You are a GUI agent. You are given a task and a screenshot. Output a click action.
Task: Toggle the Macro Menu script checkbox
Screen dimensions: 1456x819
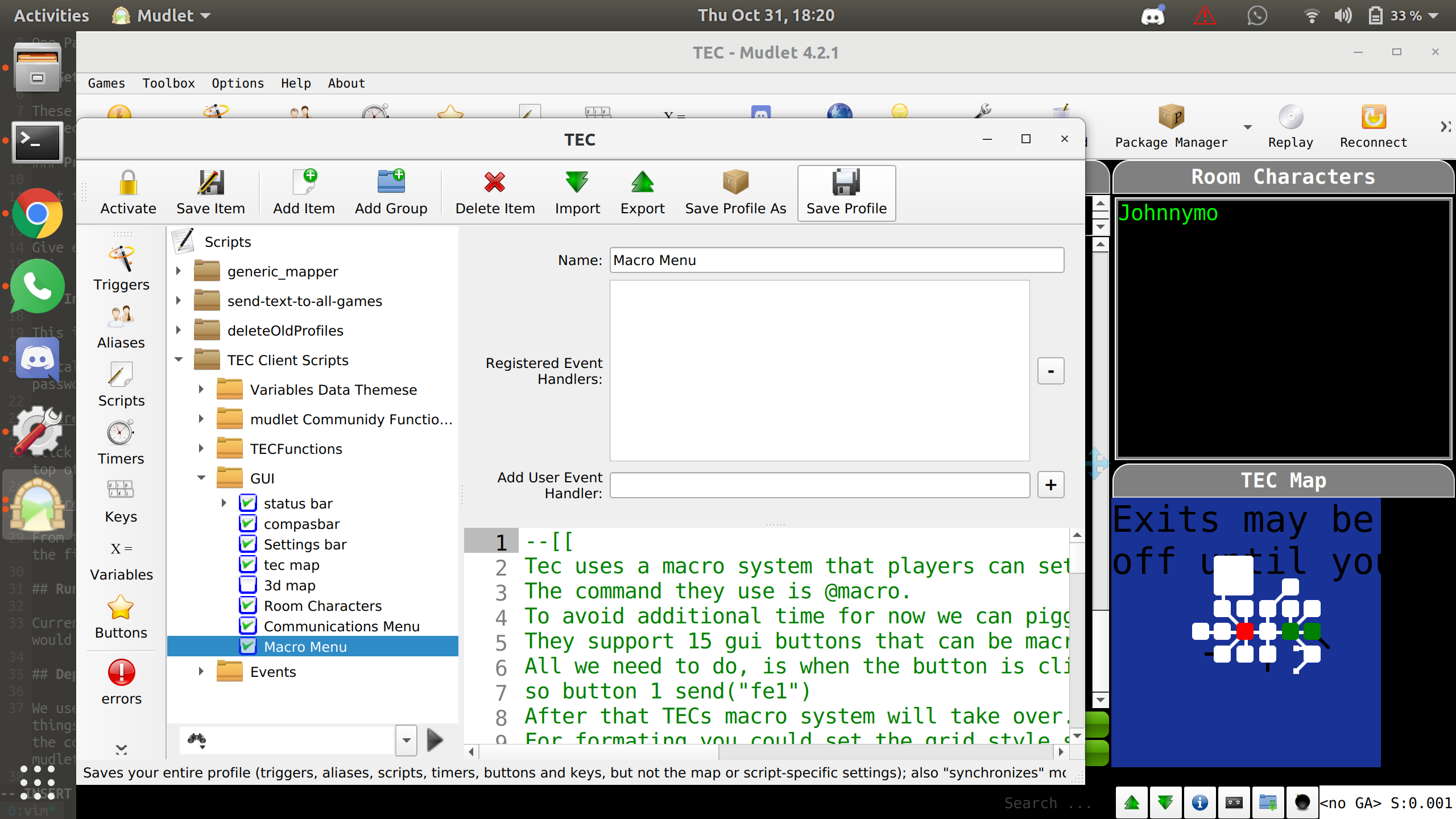point(248,646)
